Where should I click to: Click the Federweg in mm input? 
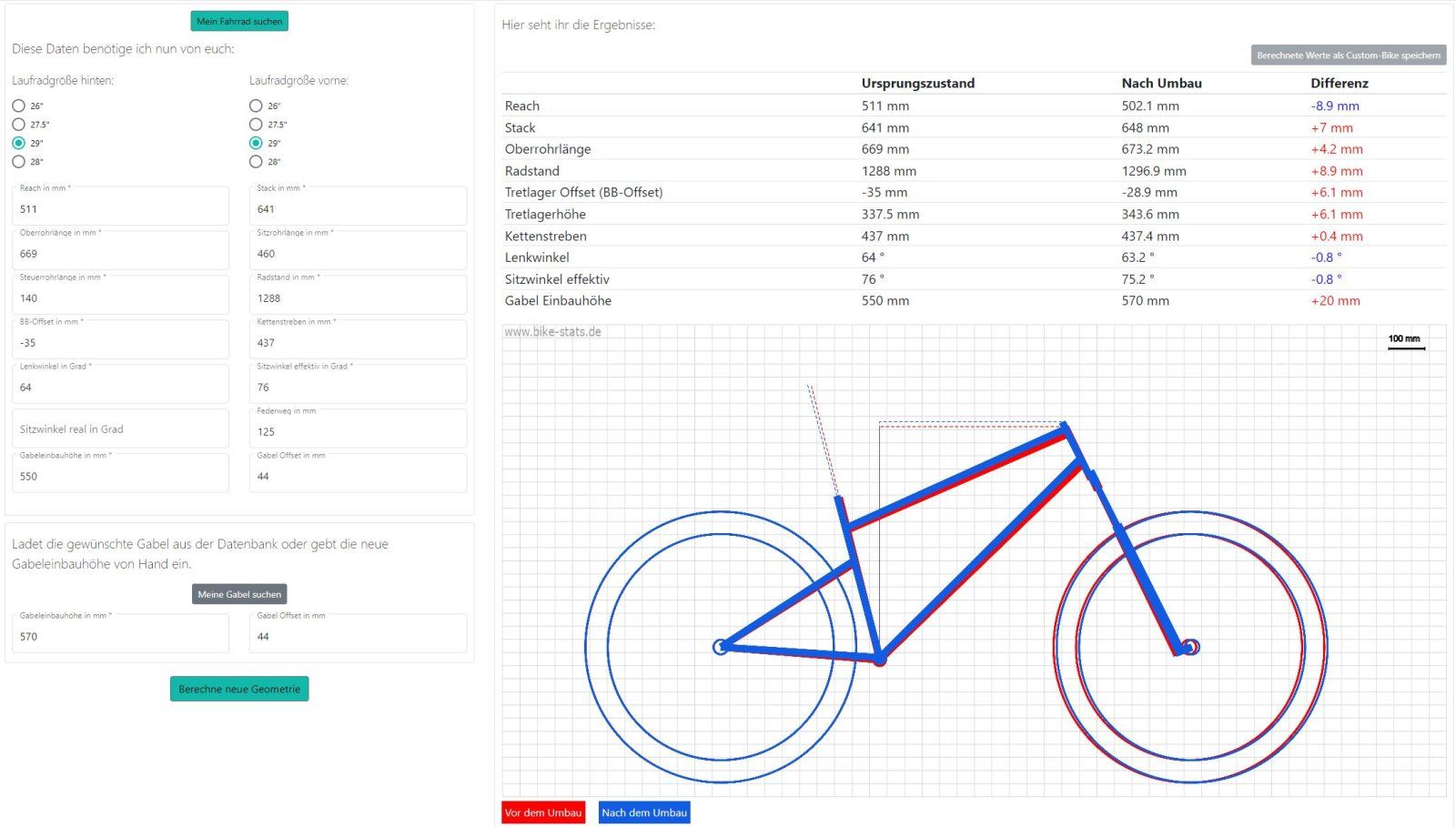pos(358,431)
